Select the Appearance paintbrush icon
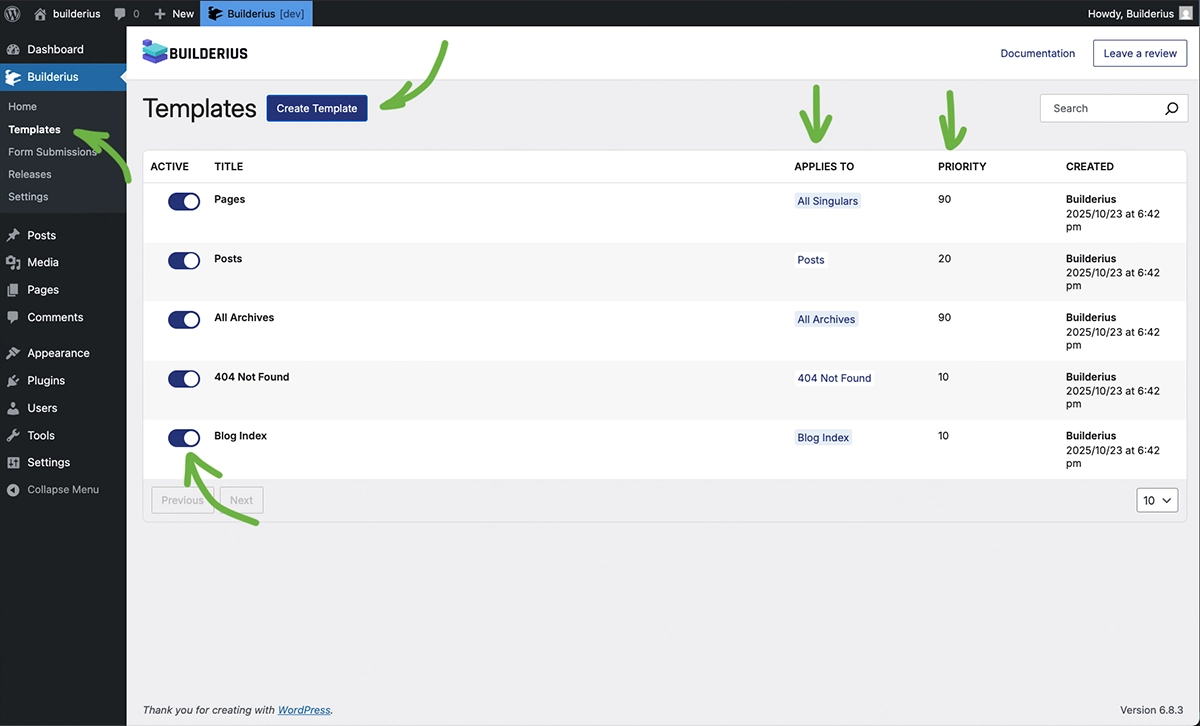1200x726 pixels. pos(15,352)
